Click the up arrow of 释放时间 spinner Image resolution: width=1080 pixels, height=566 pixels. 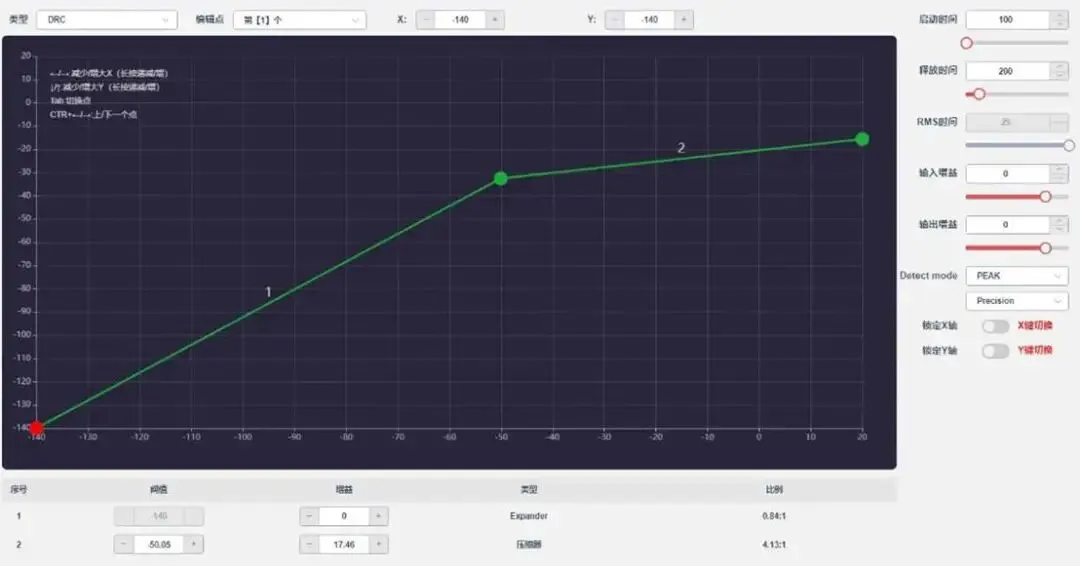pyautogui.click(x=1059, y=67)
